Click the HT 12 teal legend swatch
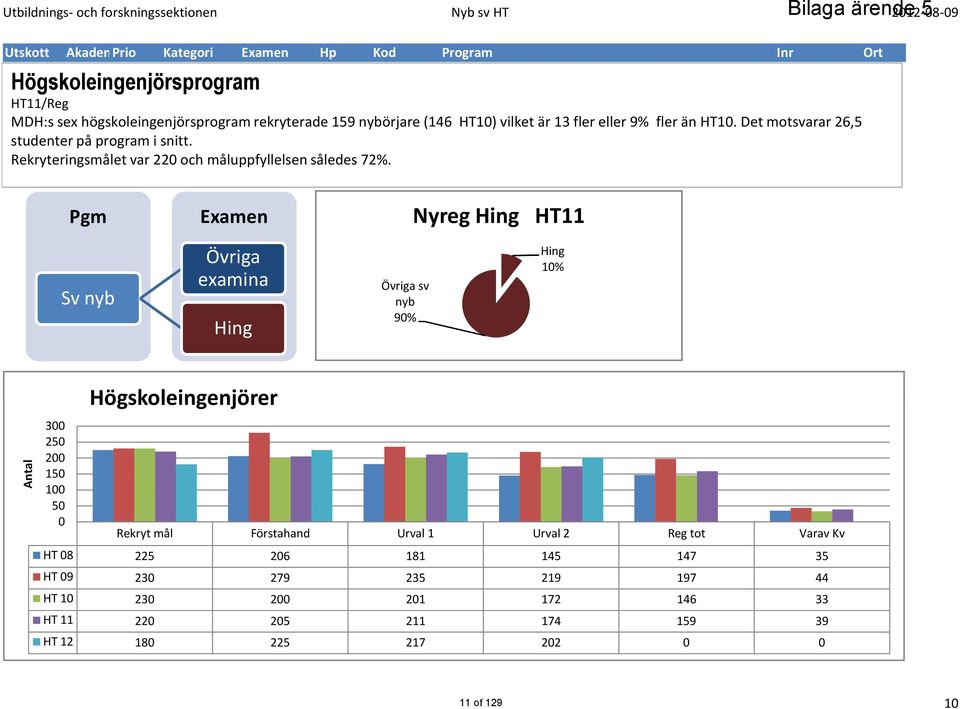The height and width of the screenshot is (709, 960). [36, 642]
